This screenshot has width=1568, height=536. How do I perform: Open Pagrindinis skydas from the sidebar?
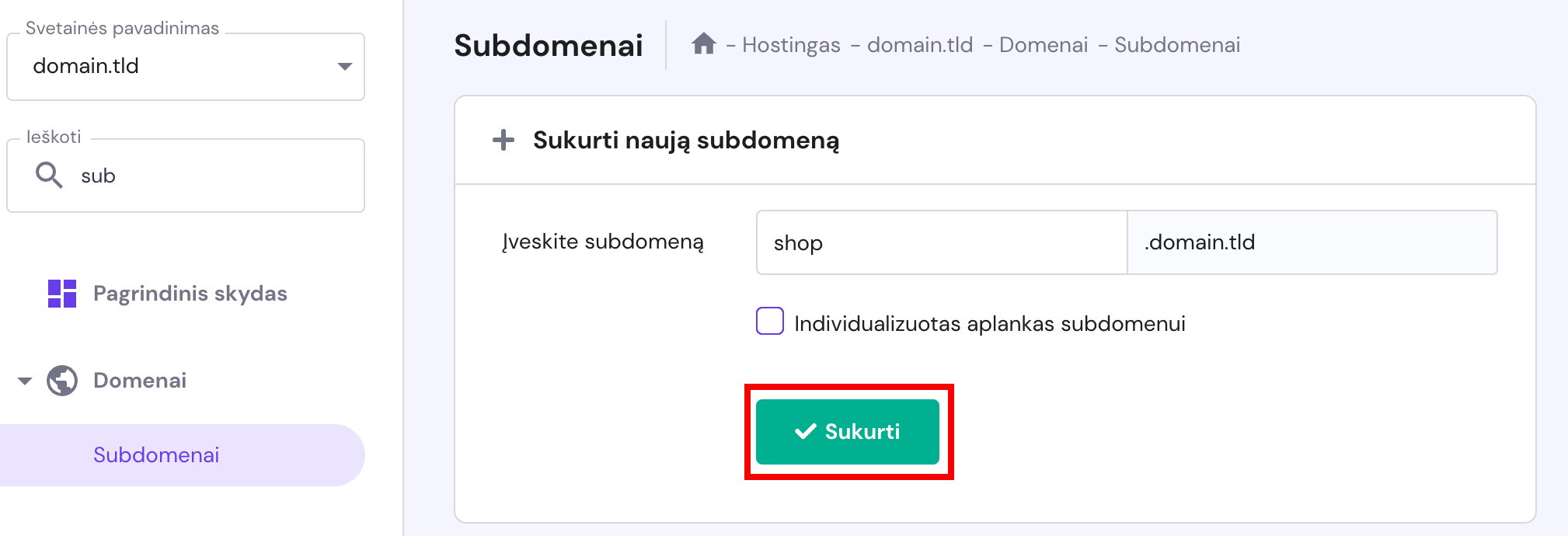pyautogui.click(x=190, y=294)
